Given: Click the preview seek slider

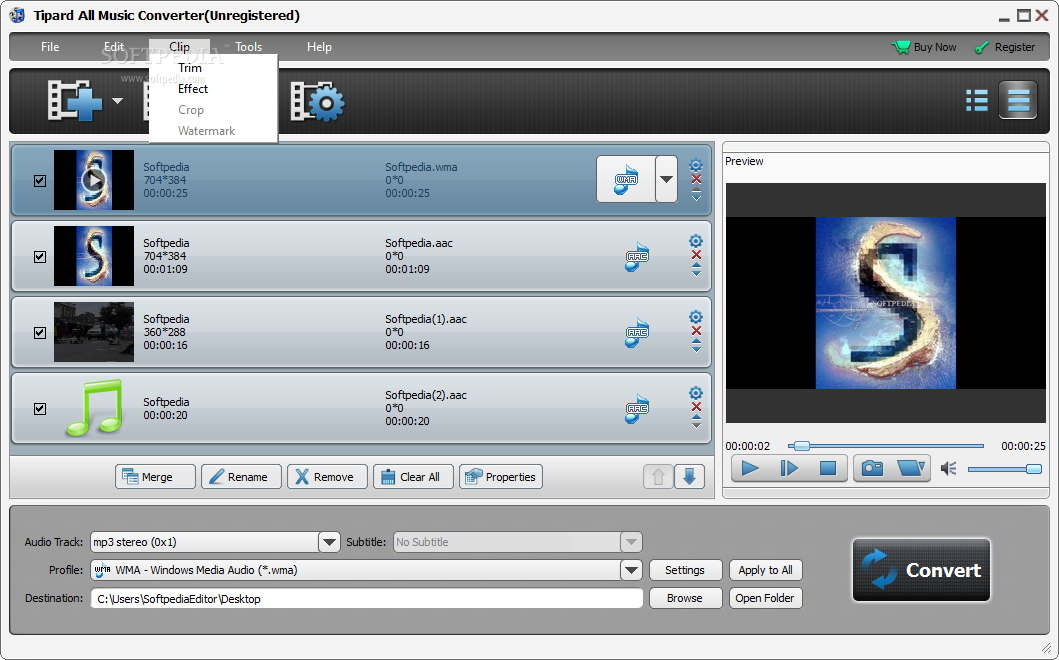Looking at the screenshot, I should (x=885, y=446).
